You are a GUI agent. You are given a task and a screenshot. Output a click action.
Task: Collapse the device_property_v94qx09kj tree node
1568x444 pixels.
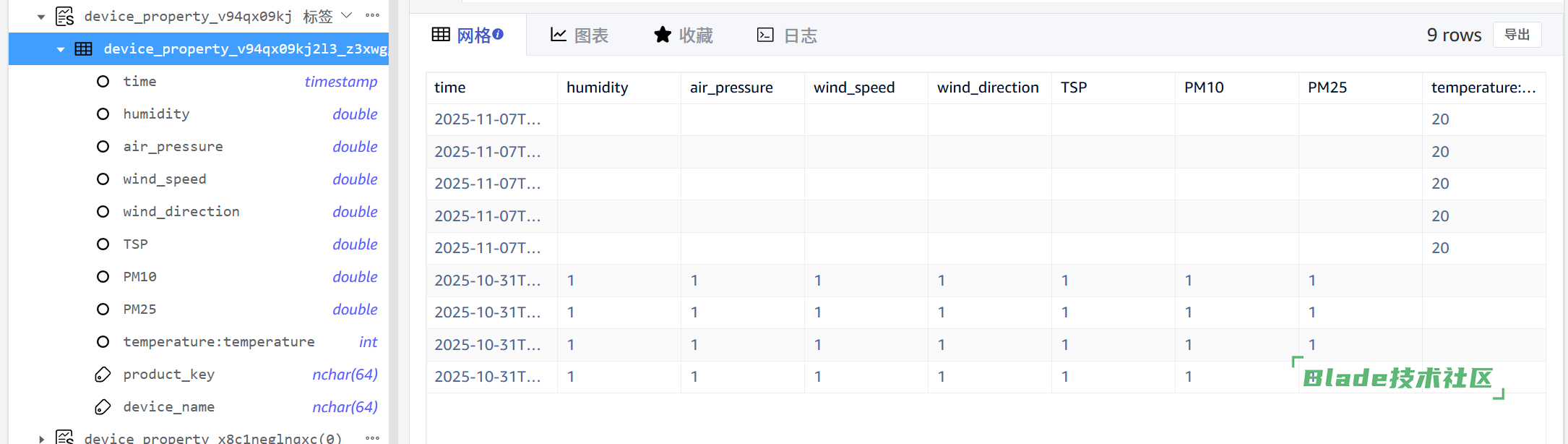(x=41, y=17)
